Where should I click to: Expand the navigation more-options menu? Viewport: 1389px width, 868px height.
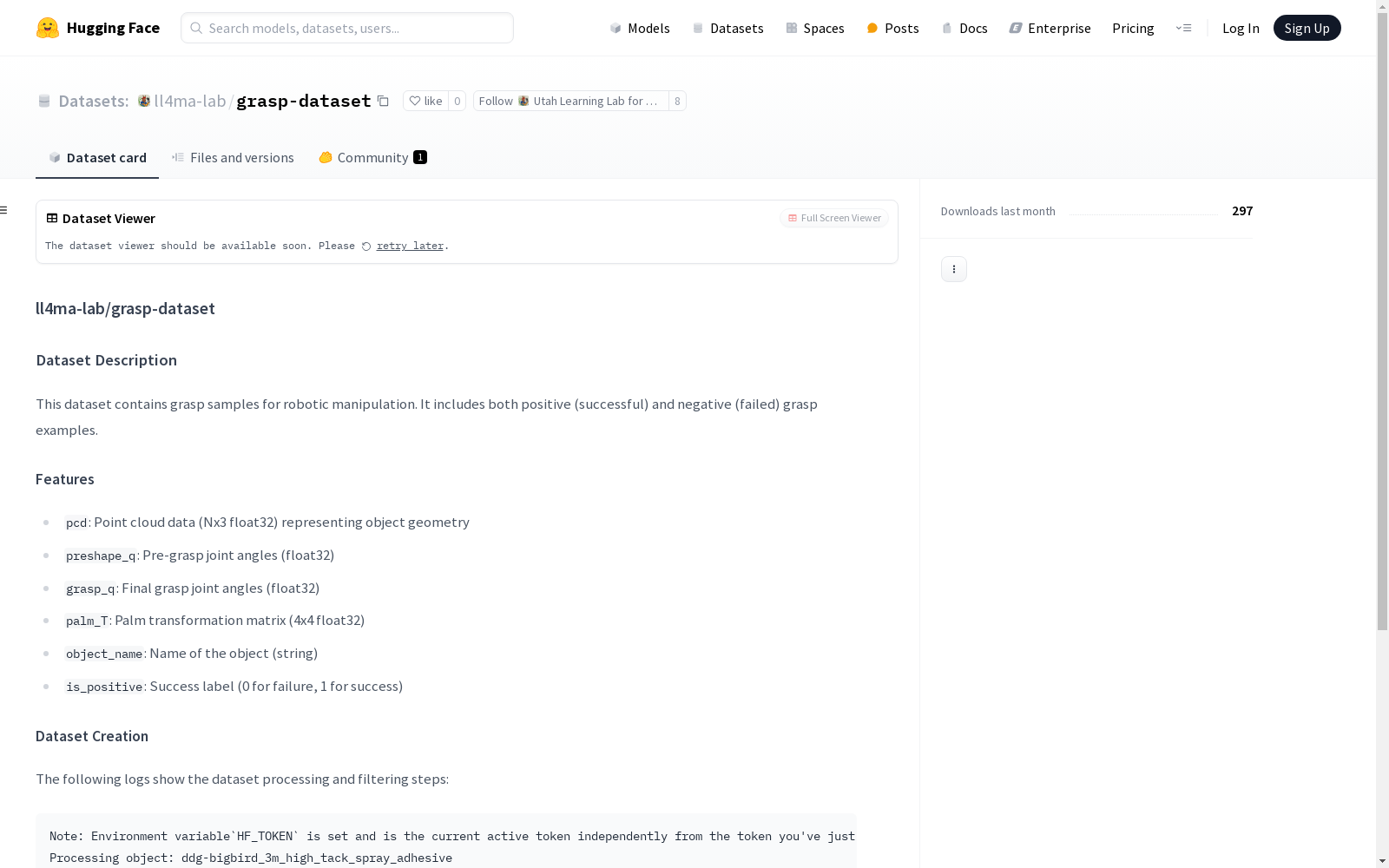coord(1183,28)
